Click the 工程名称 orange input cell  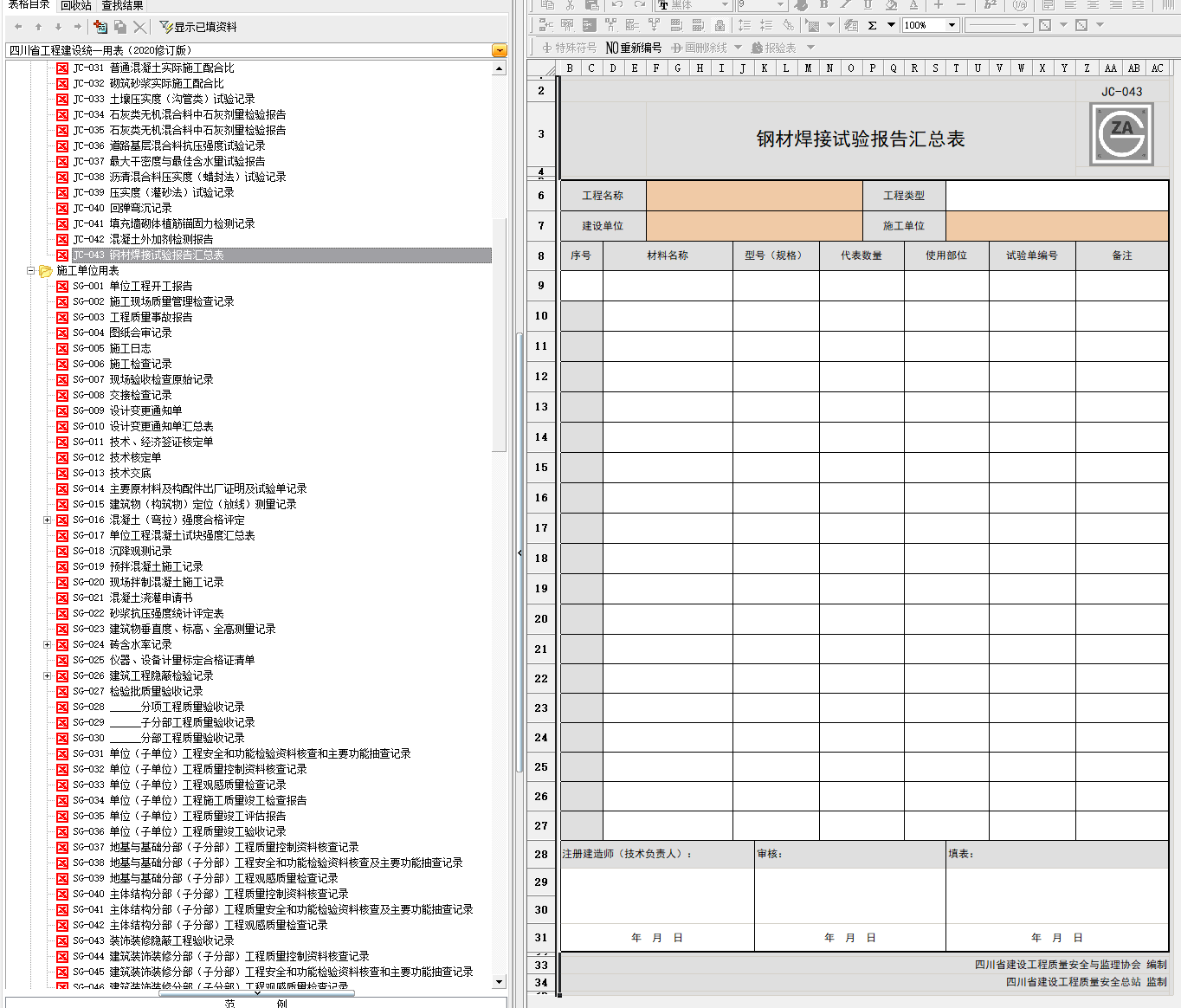754,196
